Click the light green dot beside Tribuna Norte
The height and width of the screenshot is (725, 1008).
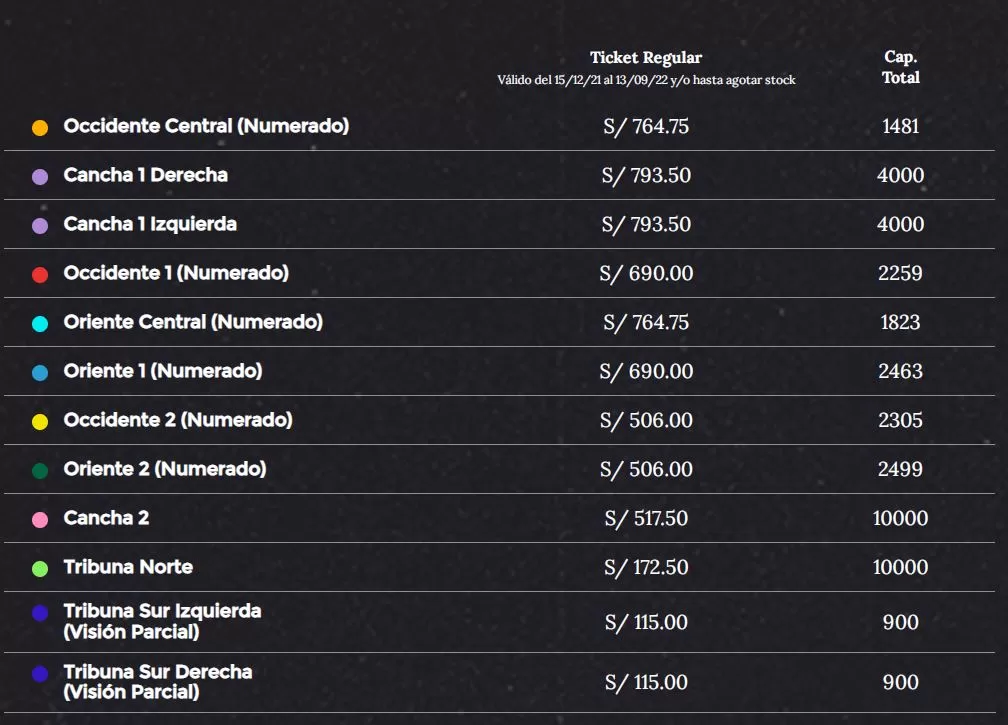(x=40, y=569)
